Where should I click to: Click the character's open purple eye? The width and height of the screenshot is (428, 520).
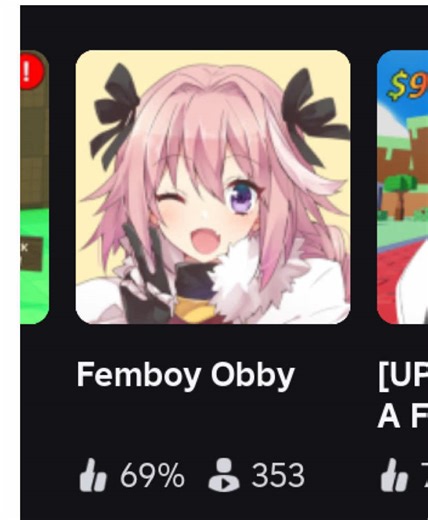click(242, 197)
